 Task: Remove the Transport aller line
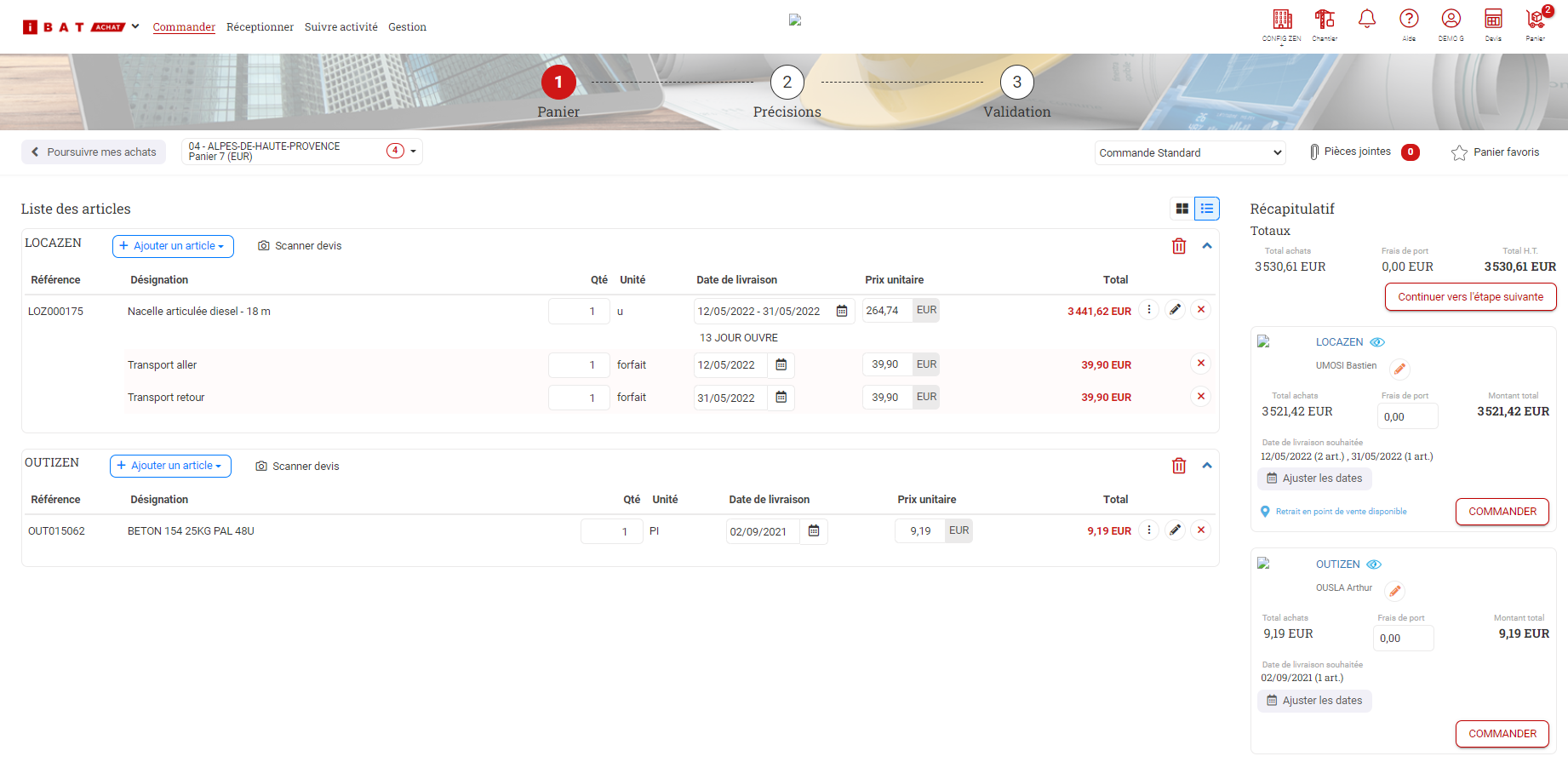click(x=1201, y=364)
